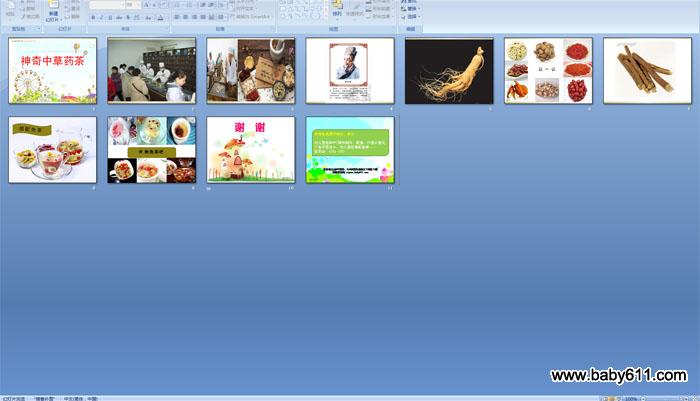The width and height of the screenshot is (700, 401).
Task: Select the six-herb ingredients grid slide
Action: coord(548,71)
